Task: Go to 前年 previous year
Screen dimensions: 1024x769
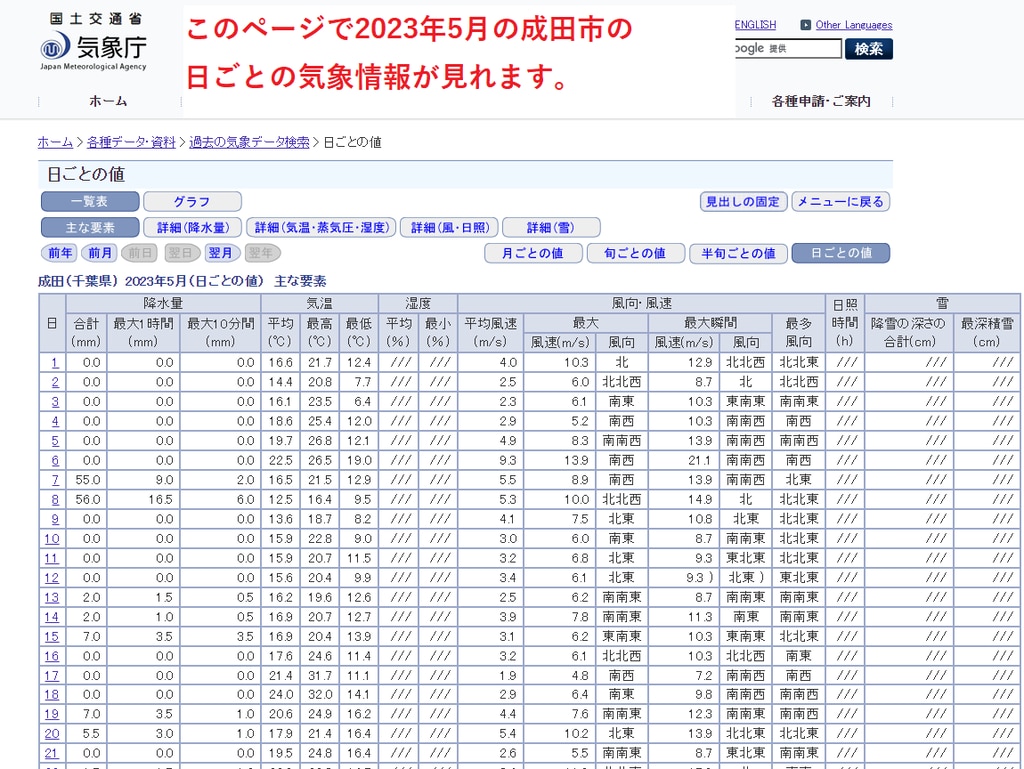Action: pyautogui.click(x=59, y=253)
